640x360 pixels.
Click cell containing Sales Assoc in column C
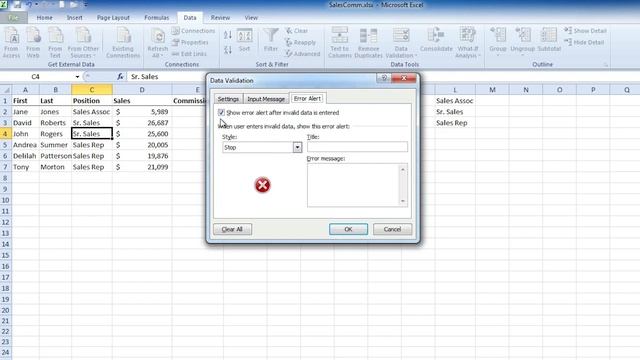(92, 111)
